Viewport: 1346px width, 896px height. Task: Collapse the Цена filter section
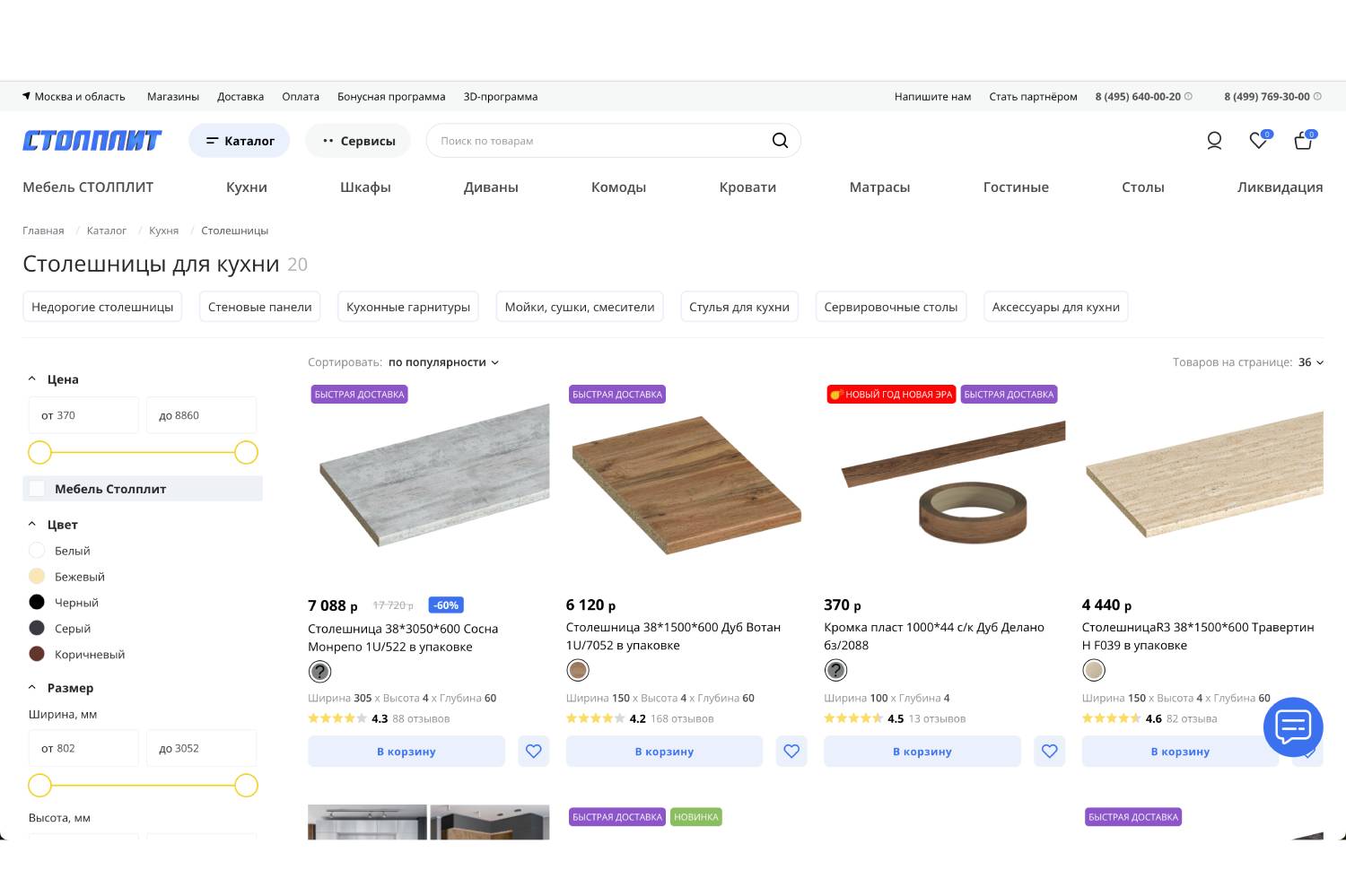tap(32, 379)
